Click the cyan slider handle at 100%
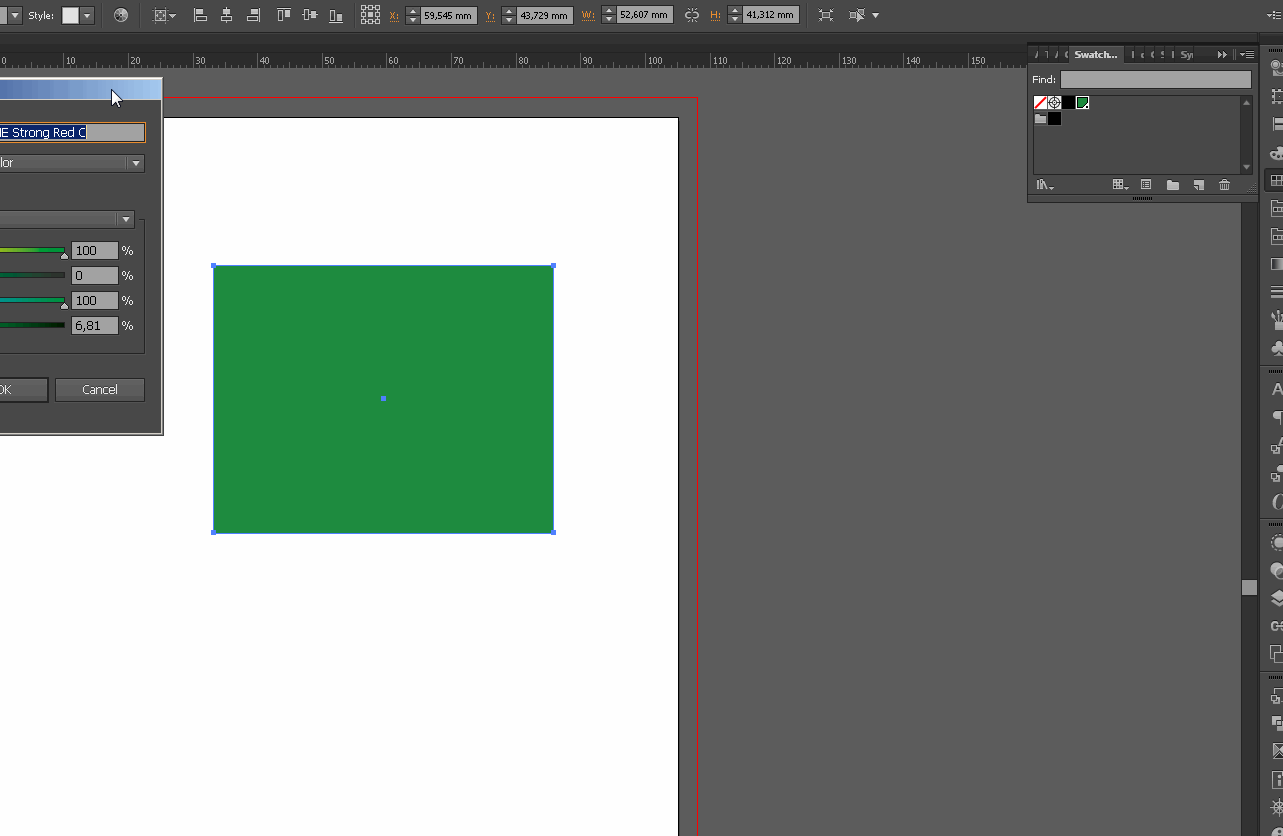Viewport: 1283px width, 836px height. click(x=64, y=256)
